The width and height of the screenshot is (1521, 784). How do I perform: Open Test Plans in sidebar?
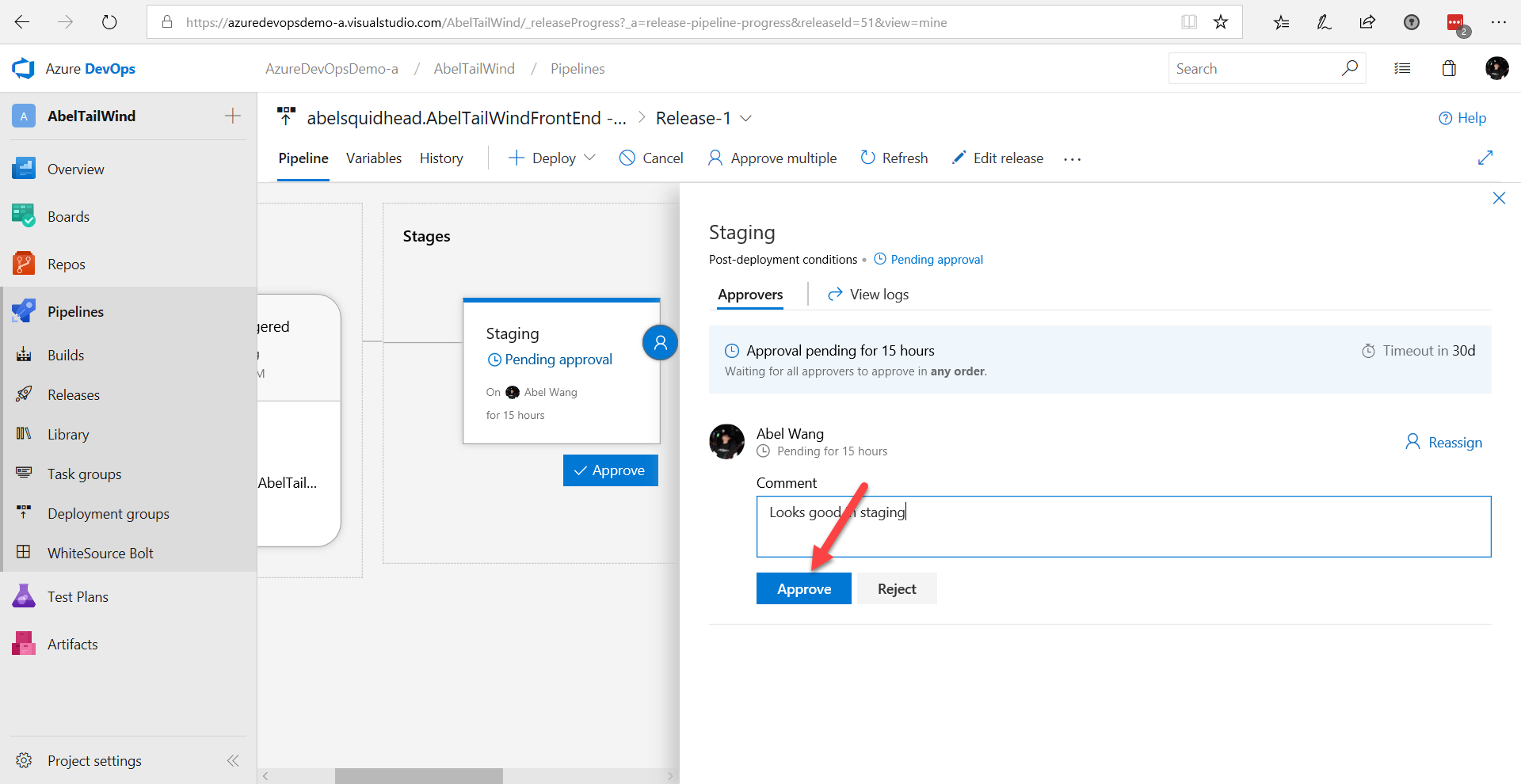[127, 596]
